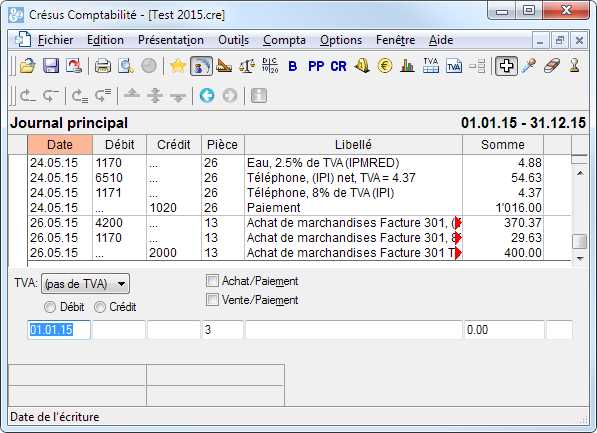
Task: Open the CR result account icon
Action: click(x=338, y=66)
